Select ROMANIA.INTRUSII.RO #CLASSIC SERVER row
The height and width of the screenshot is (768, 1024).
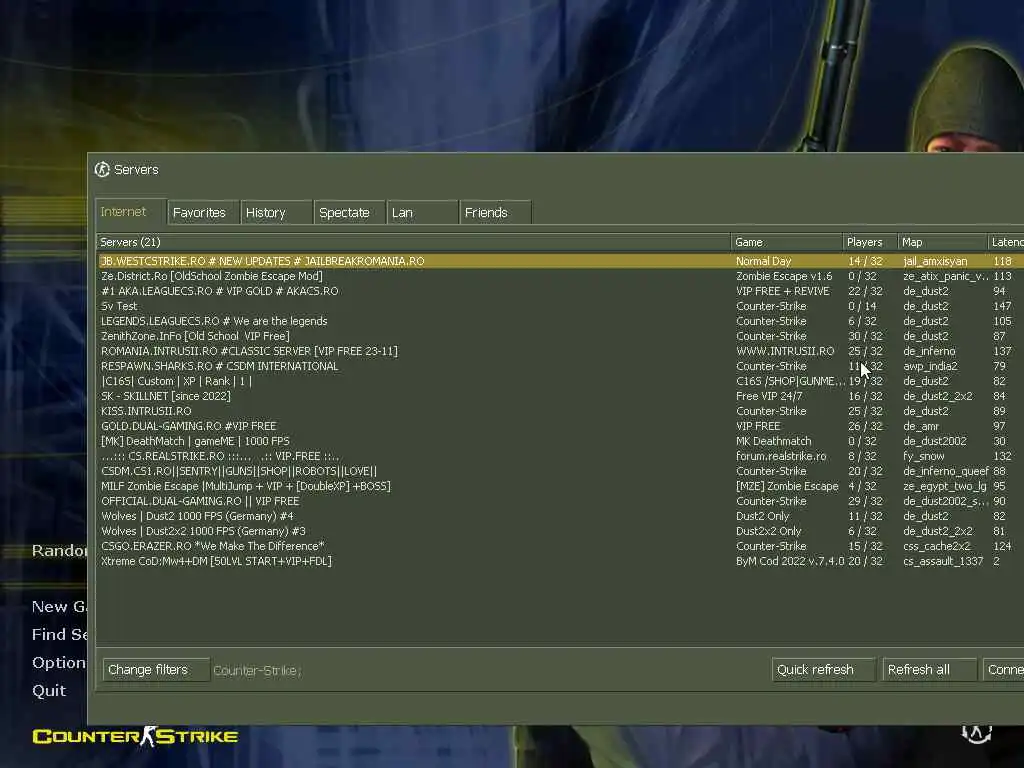click(x=560, y=351)
